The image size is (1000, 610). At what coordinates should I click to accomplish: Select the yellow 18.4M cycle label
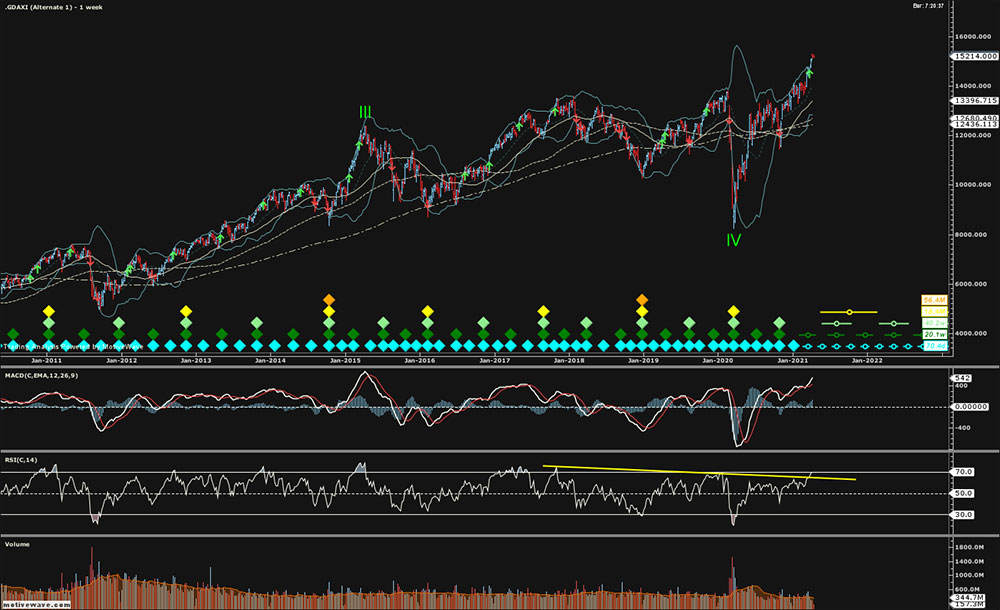pos(934,311)
